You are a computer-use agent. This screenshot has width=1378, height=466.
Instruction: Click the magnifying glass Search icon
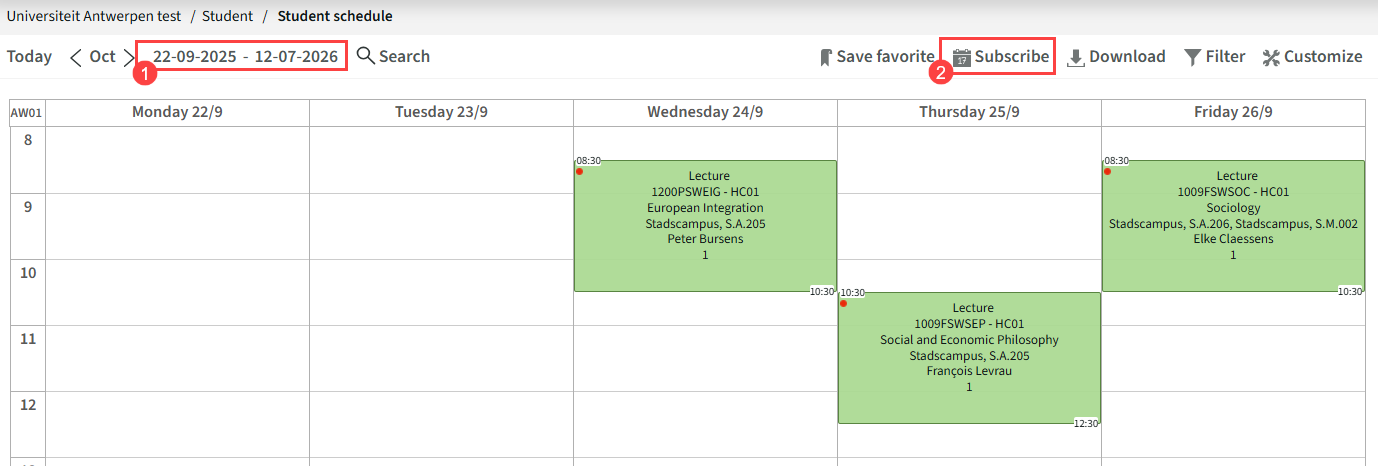(x=366, y=56)
